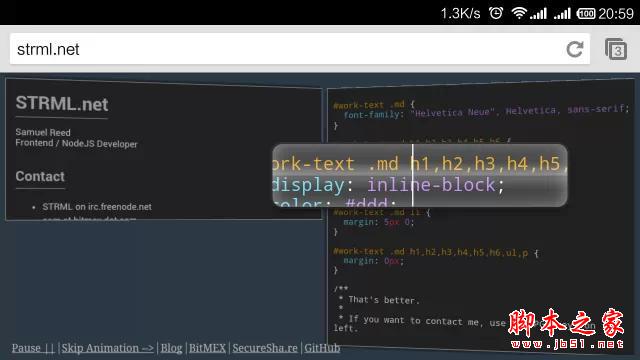Image resolution: width=640 pixels, height=360 pixels.
Task: Click the Samuel Reed name text
Action: 43,132
